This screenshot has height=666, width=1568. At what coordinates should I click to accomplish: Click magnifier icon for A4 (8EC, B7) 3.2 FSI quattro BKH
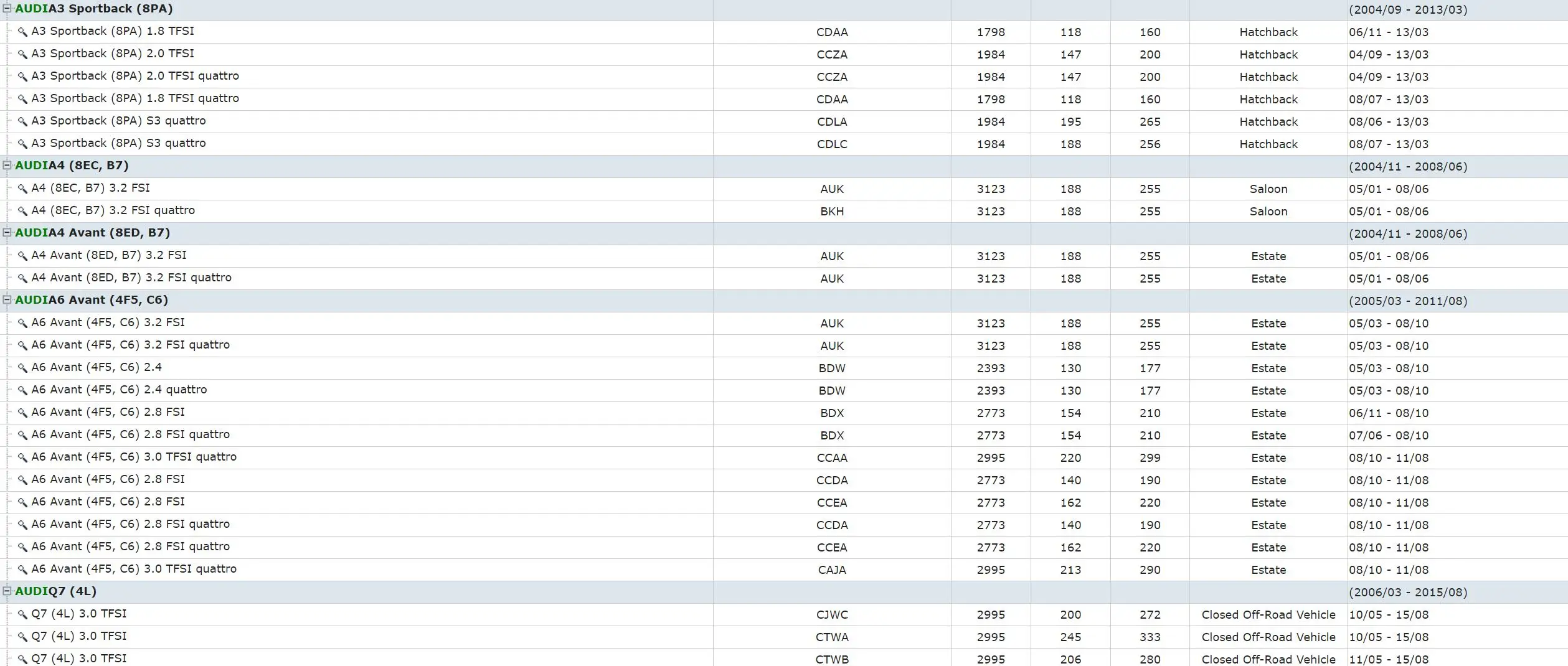[22, 211]
